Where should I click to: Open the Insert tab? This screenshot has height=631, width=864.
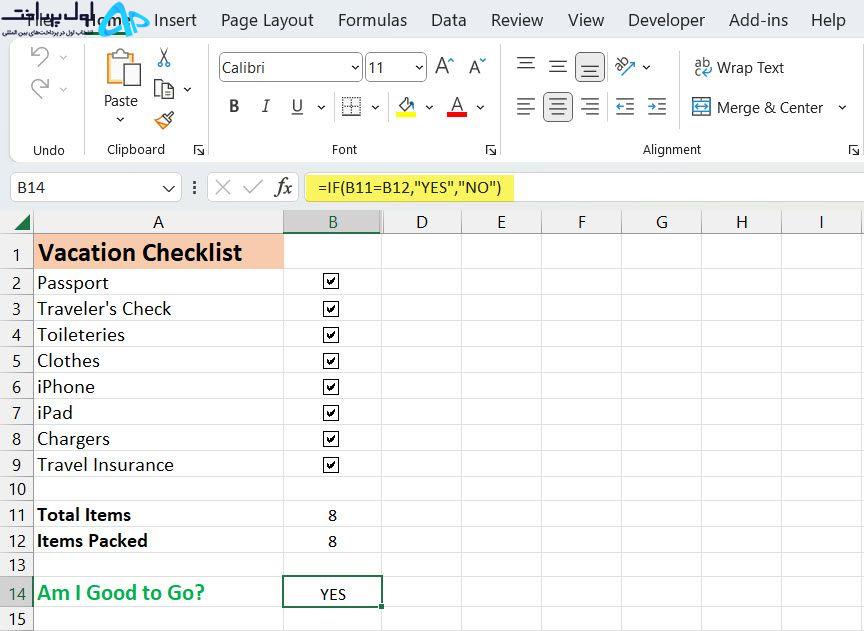[x=175, y=20]
